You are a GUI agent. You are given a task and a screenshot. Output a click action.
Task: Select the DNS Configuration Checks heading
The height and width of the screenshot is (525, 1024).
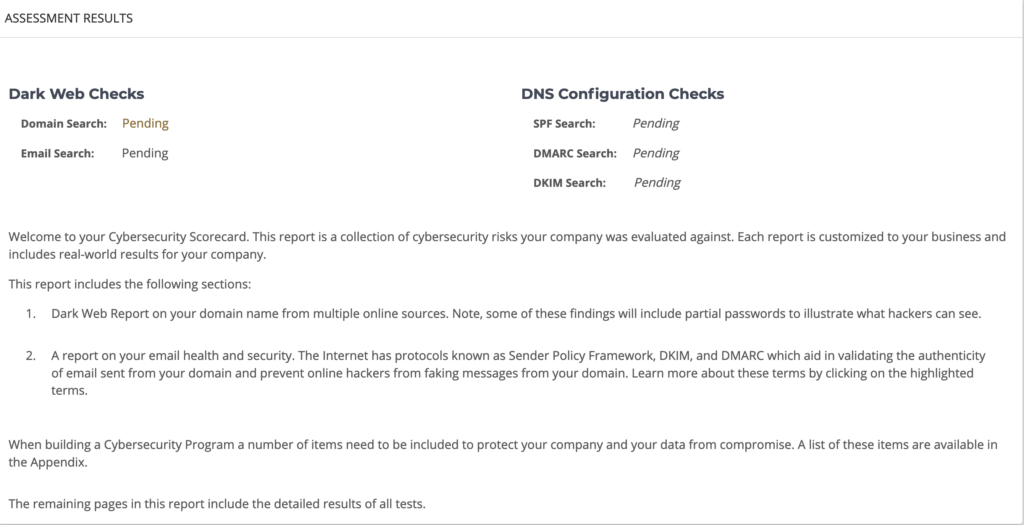point(622,94)
